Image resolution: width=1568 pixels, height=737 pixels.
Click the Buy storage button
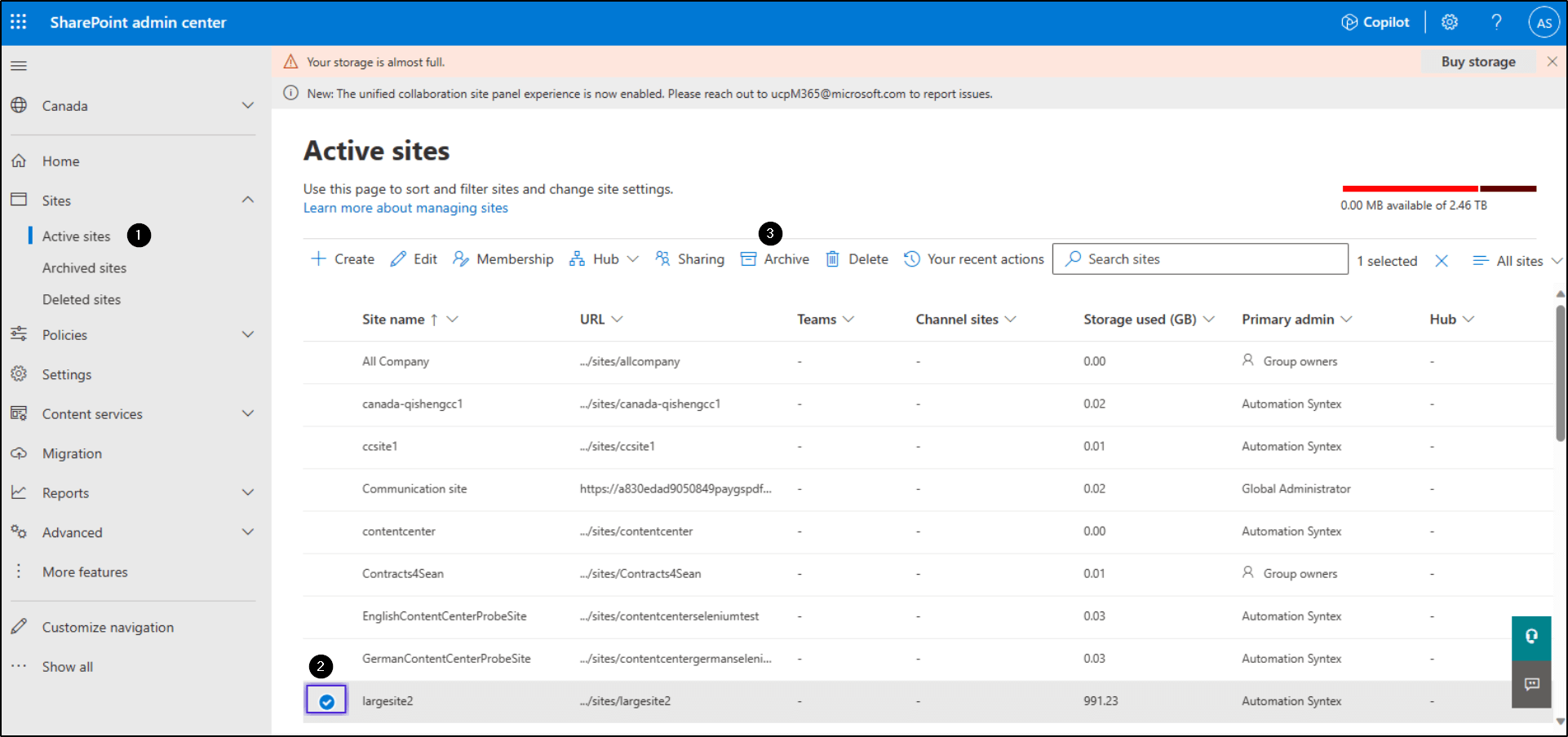[1477, 61]
